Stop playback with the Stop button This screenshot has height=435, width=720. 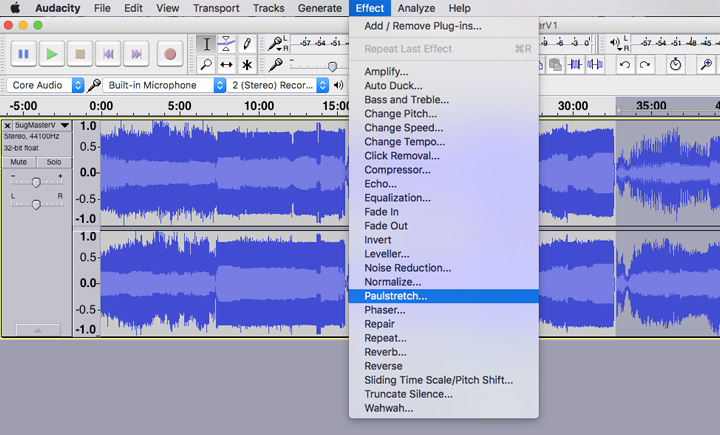pyautogui.click(x=80, y=54)
